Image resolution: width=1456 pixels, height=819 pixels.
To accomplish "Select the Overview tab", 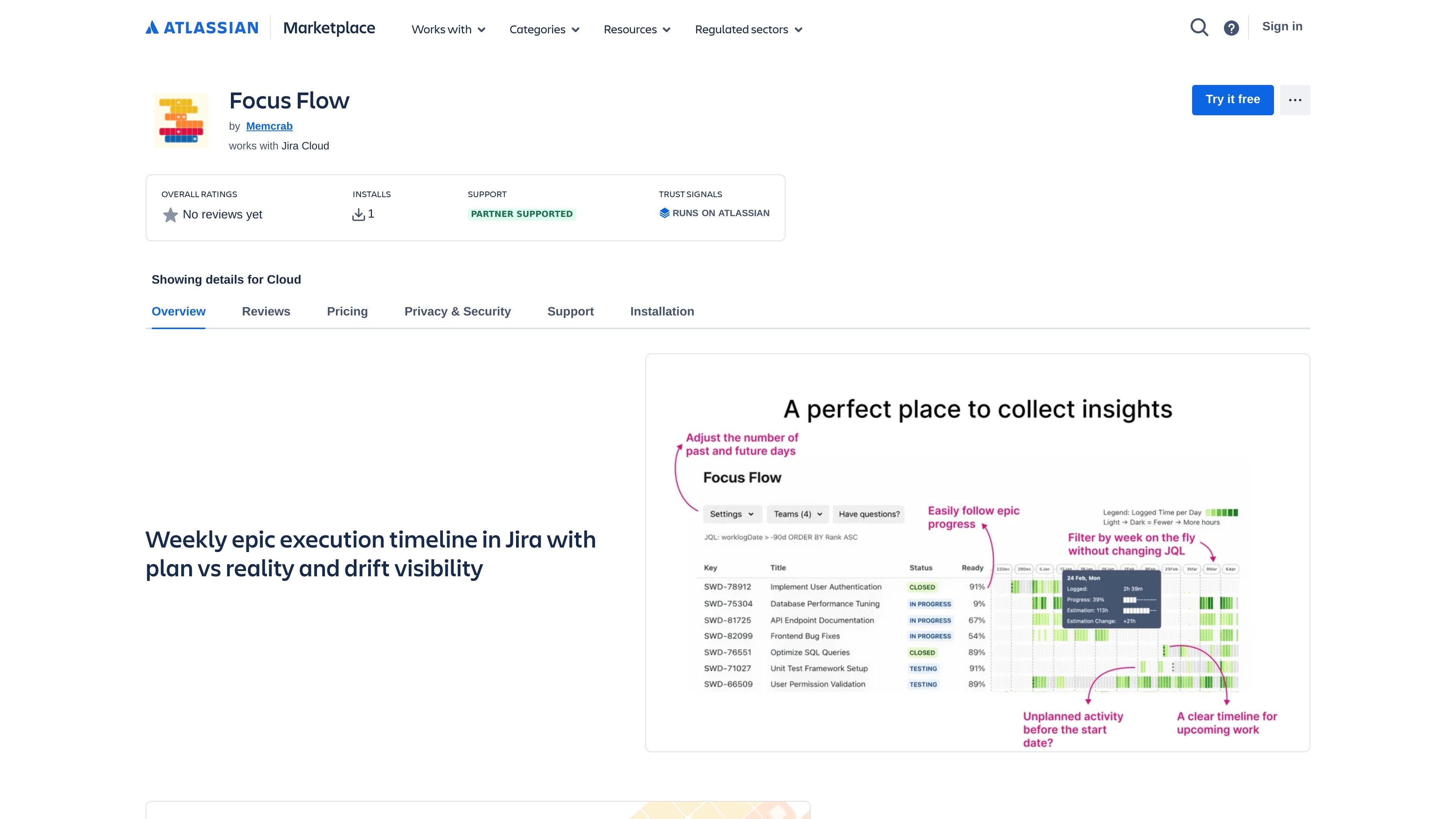I will (x=179, y=311).
